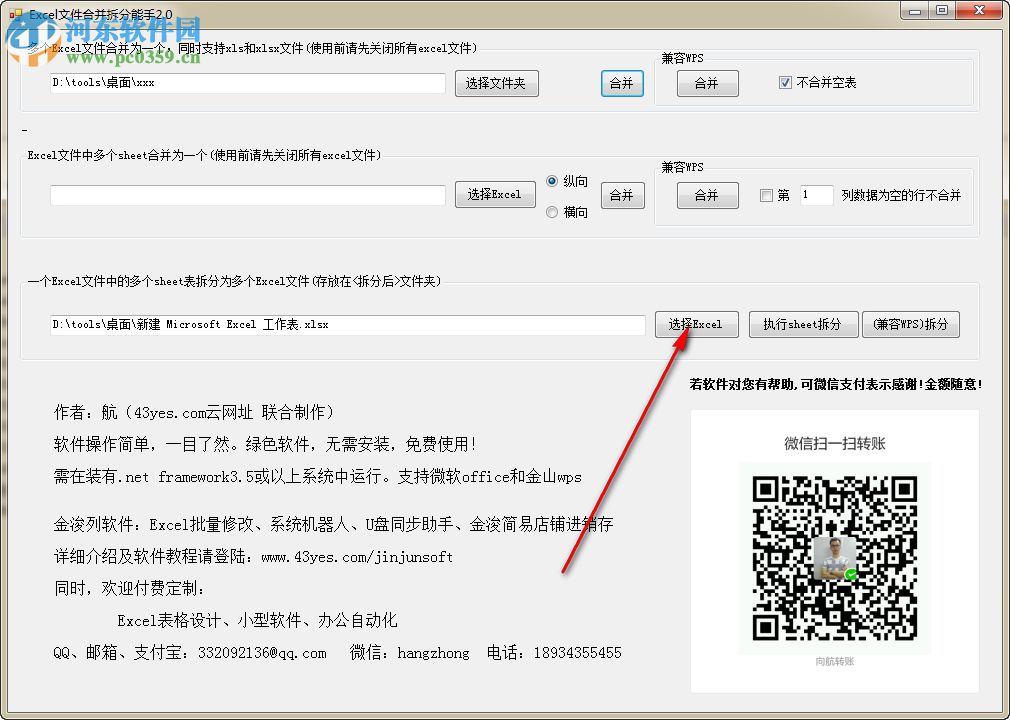Click the 选择文件夹 button
Viewport: 1010px width, 720px height.
496,83
